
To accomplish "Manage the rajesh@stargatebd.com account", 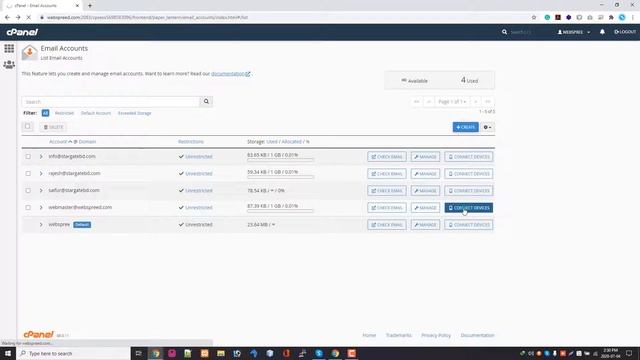I will (x=425, y=174).
